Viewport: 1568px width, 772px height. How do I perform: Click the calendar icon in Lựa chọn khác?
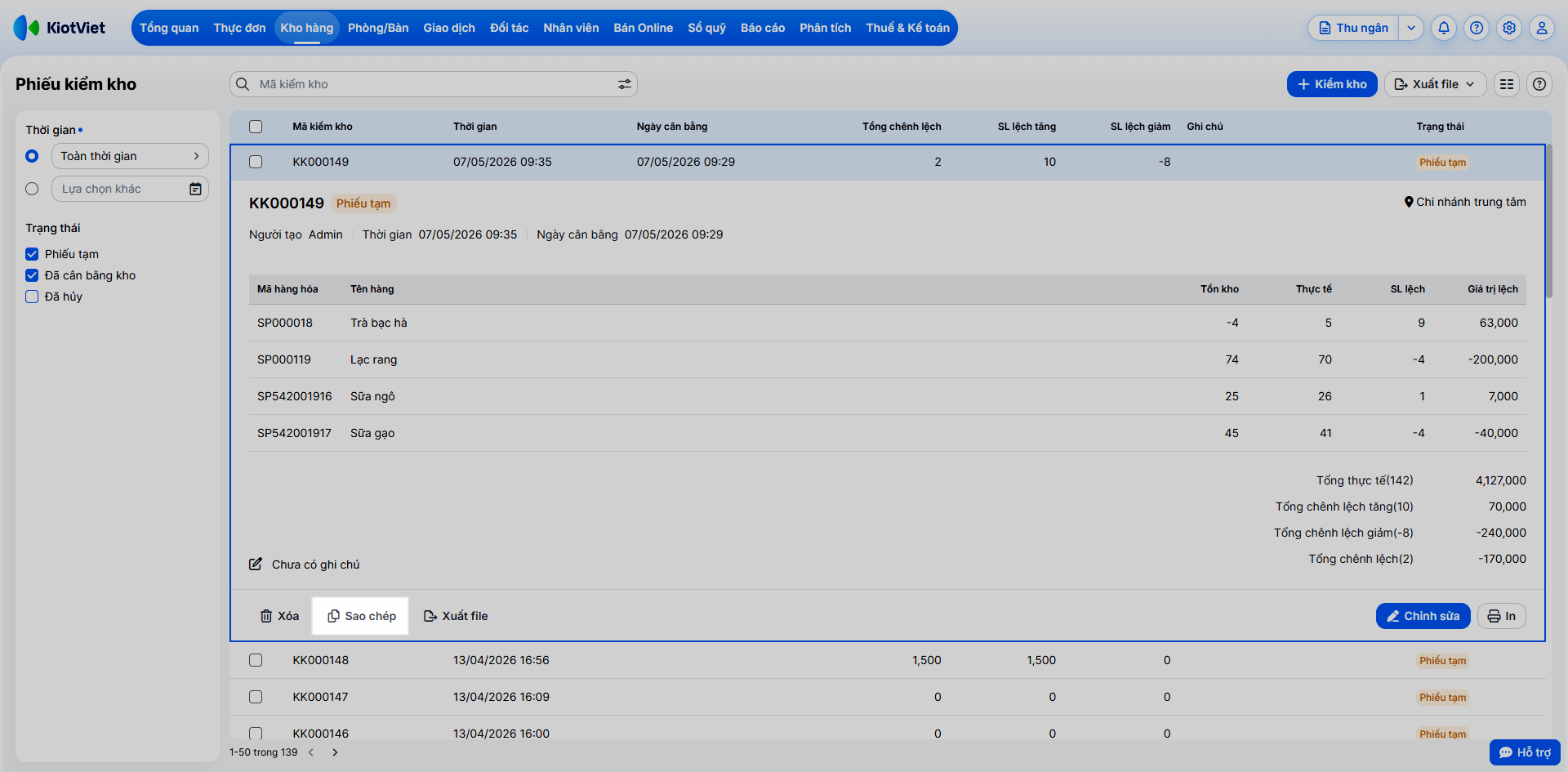click(195, 189)
